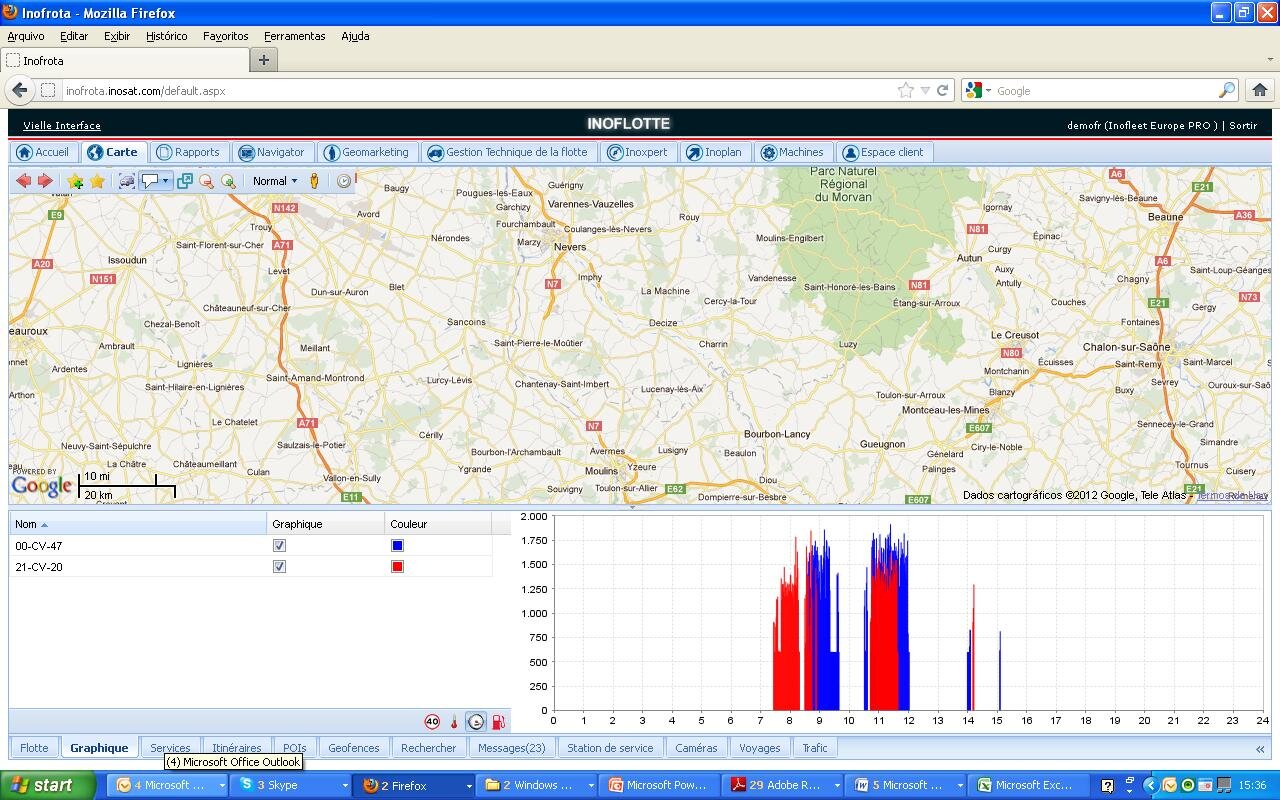The width and height of the screenshot is (1280, 800).
Task: Collapse the bottom panel with double chevron
Action: pos(1259,749)
